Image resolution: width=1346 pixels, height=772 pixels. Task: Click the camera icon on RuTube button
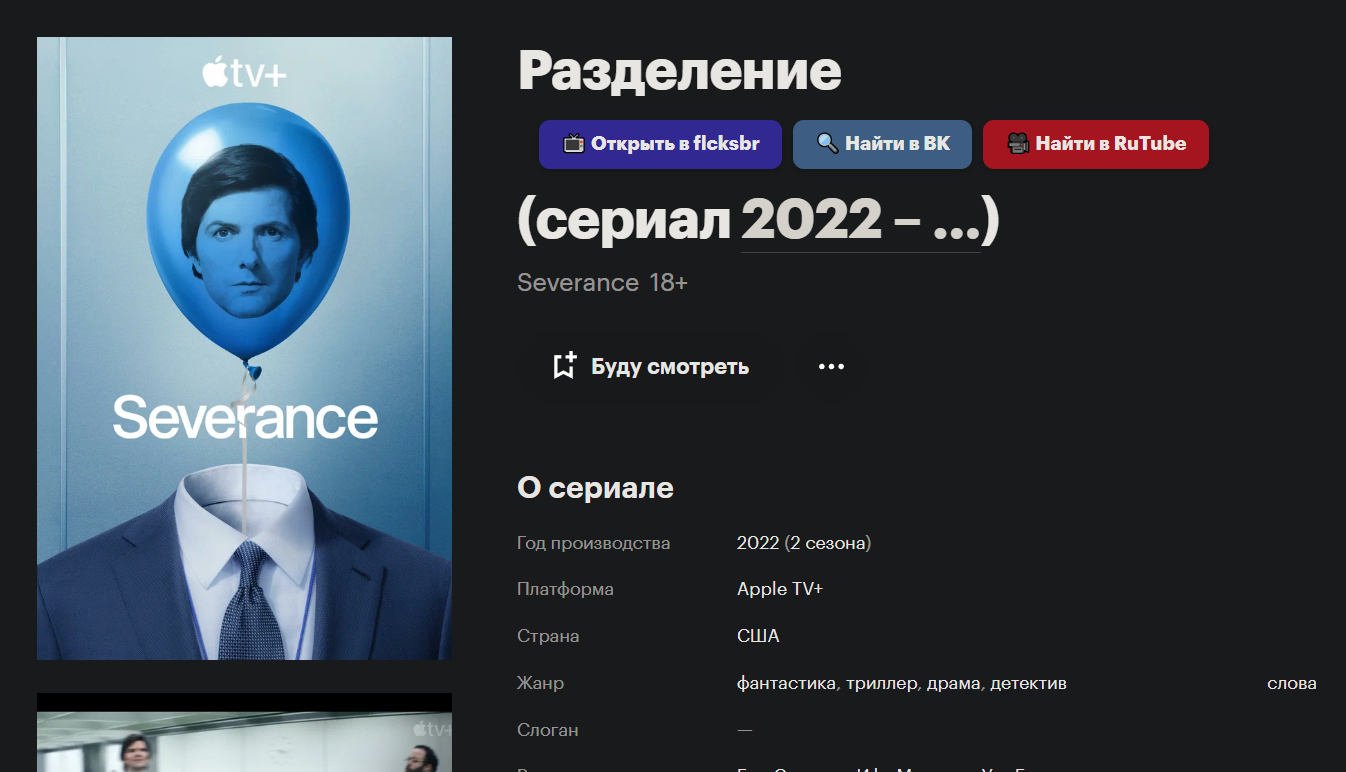(x=1018, y=144)
